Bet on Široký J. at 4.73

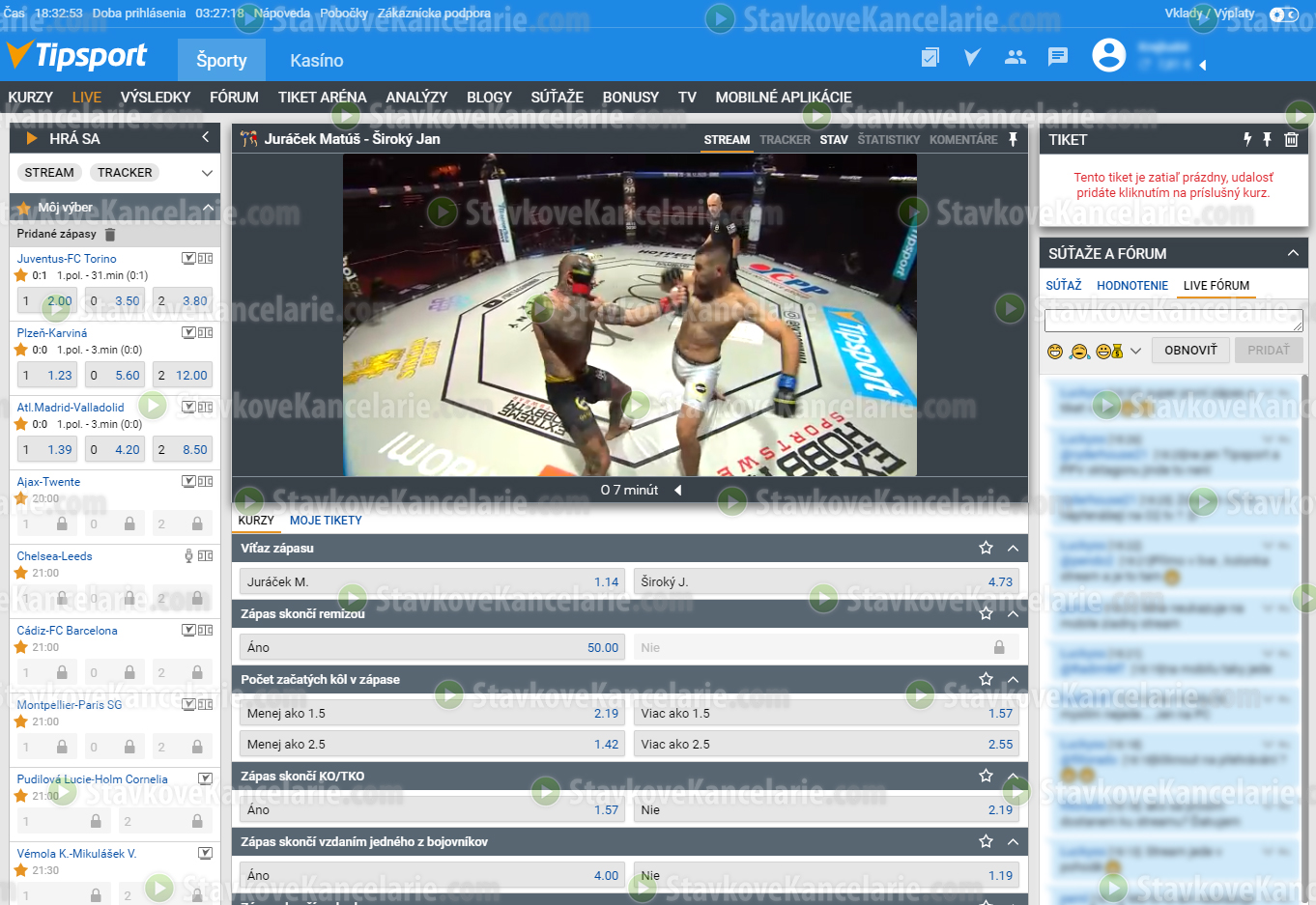(826, 581)
